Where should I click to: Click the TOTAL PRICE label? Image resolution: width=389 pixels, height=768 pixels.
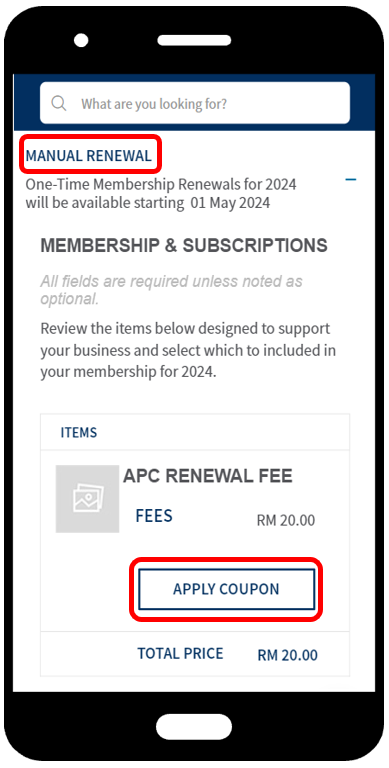pos(180,653)
